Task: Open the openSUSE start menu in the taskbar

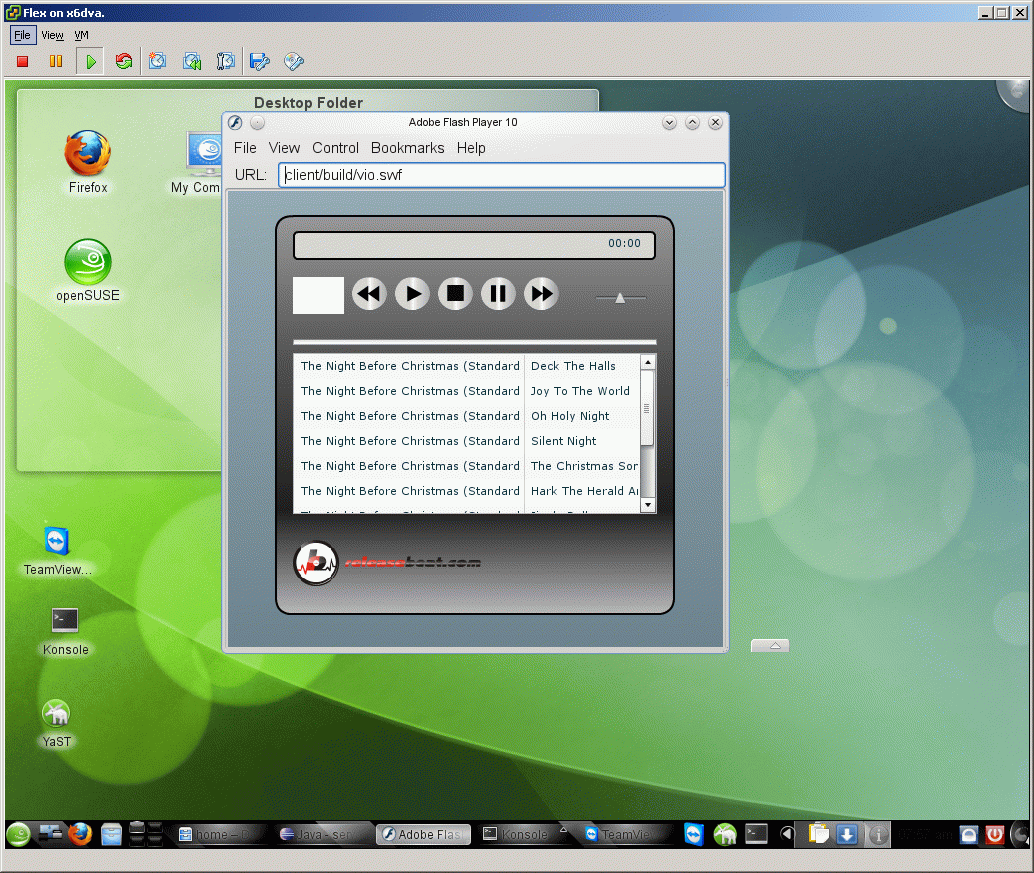Action: (18, 835)
